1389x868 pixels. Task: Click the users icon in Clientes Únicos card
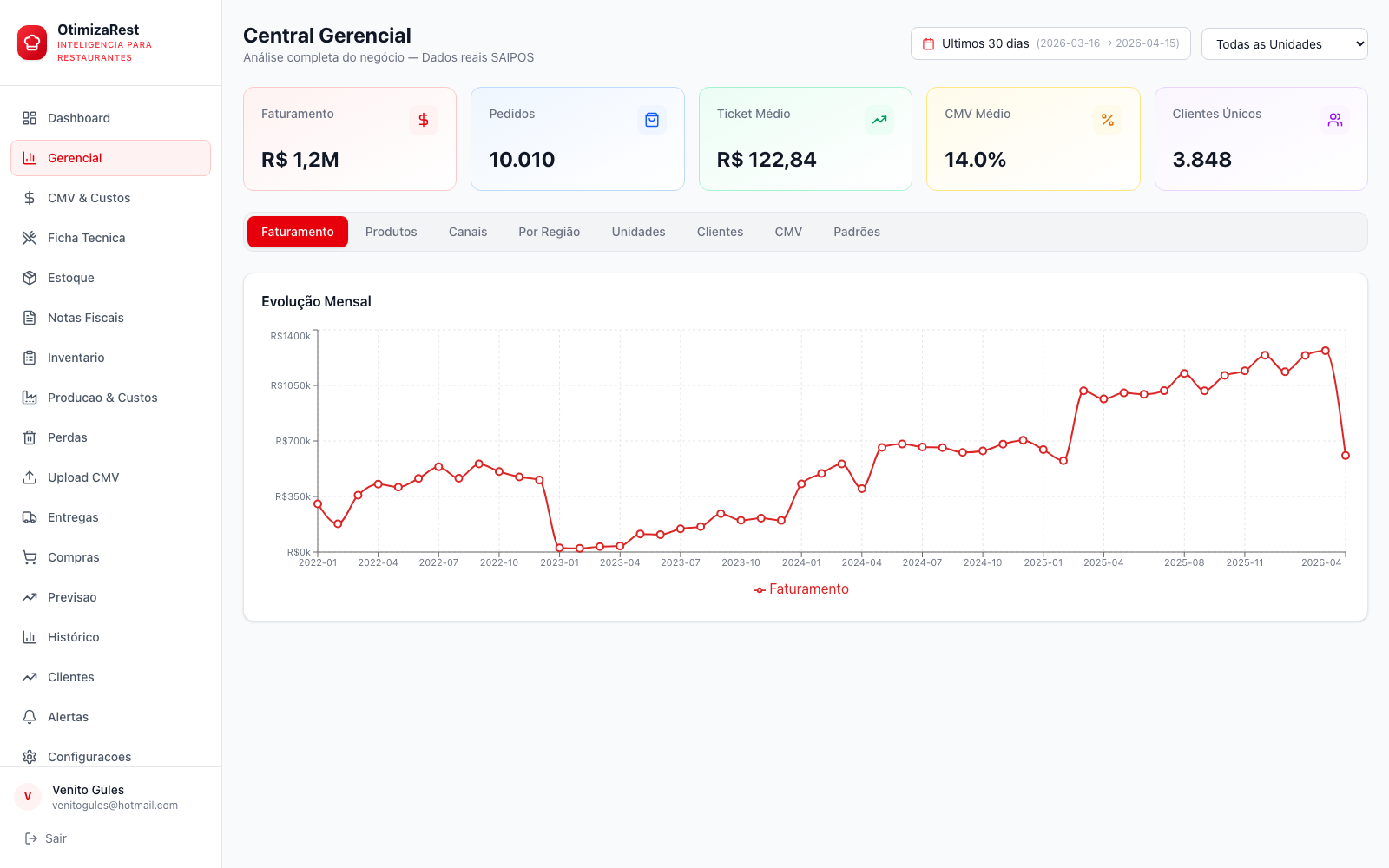coord(1335,120)
